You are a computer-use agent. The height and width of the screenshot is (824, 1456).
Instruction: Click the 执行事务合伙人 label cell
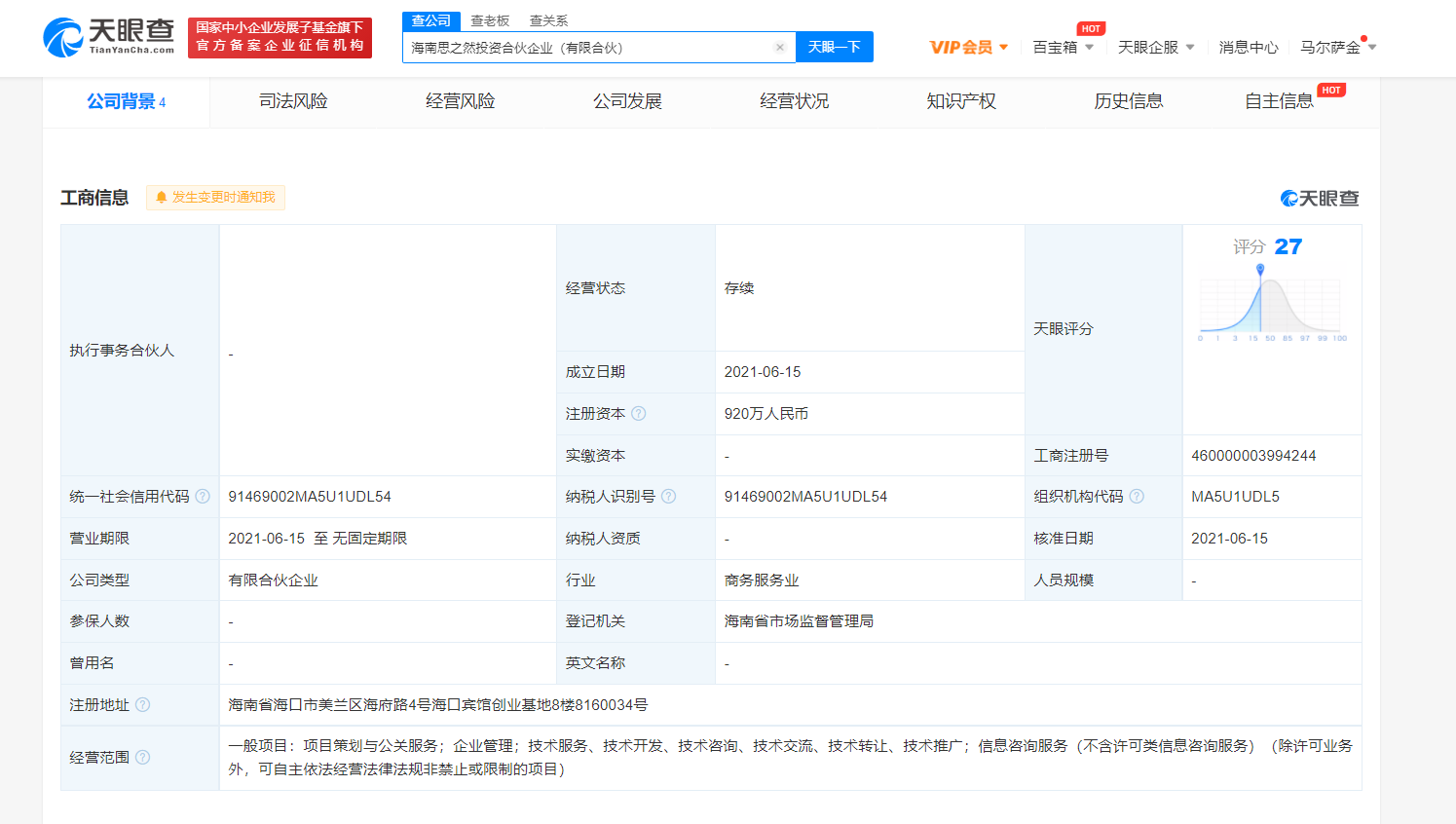click(x=140, y=351)
